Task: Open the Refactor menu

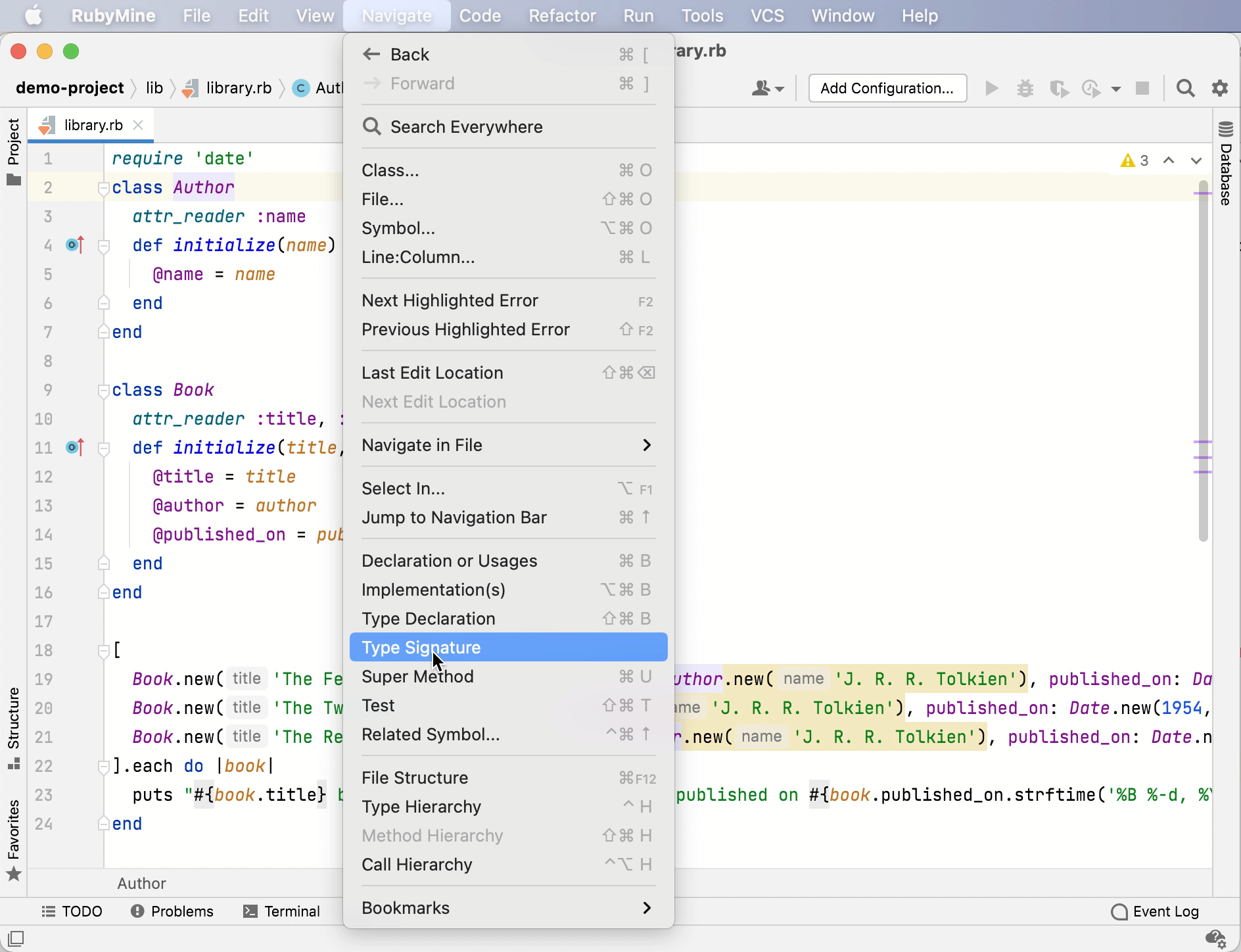Action: point(563,15)
